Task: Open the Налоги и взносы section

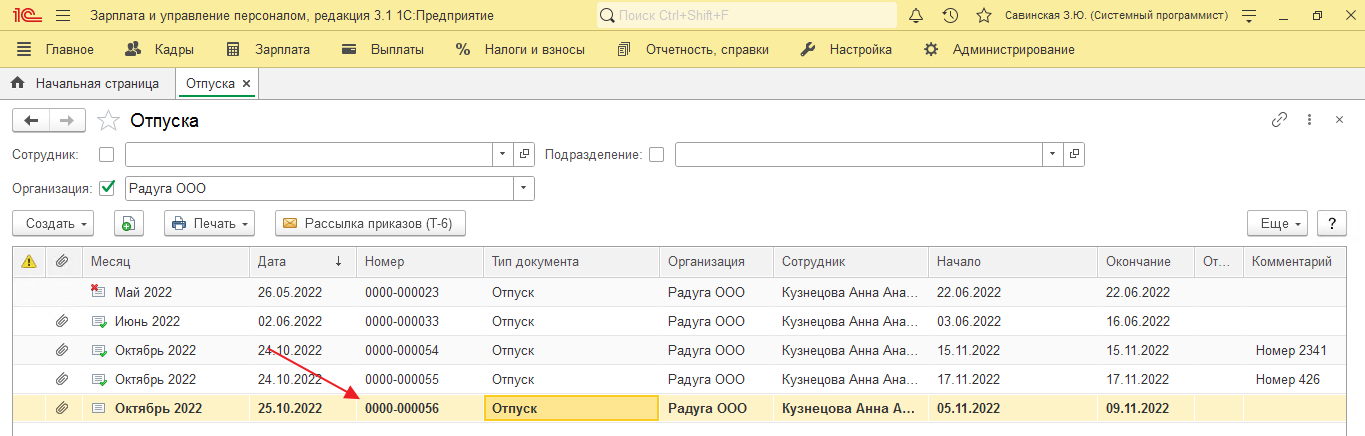Action: click(x=520, y=49)
